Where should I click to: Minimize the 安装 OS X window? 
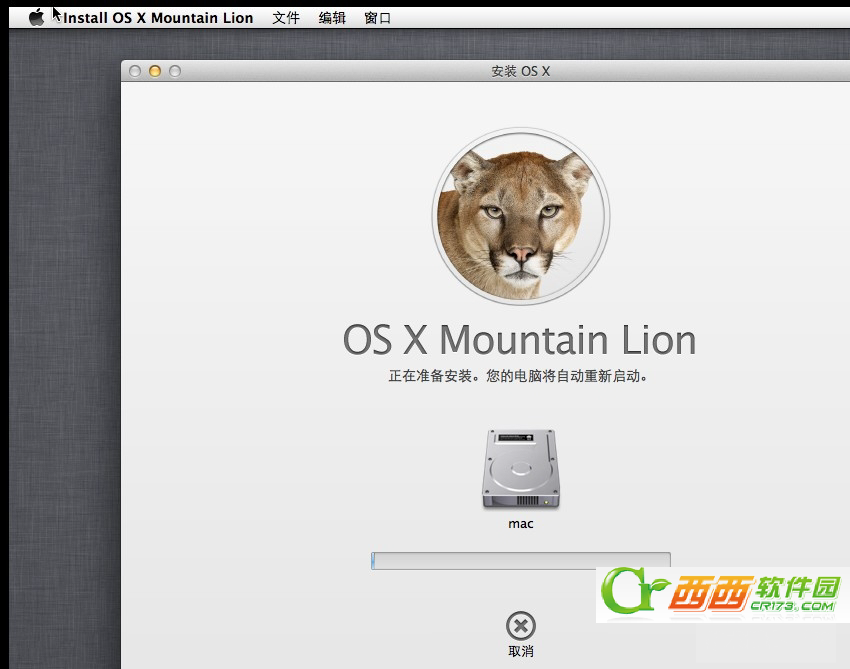tap(155, 71)
